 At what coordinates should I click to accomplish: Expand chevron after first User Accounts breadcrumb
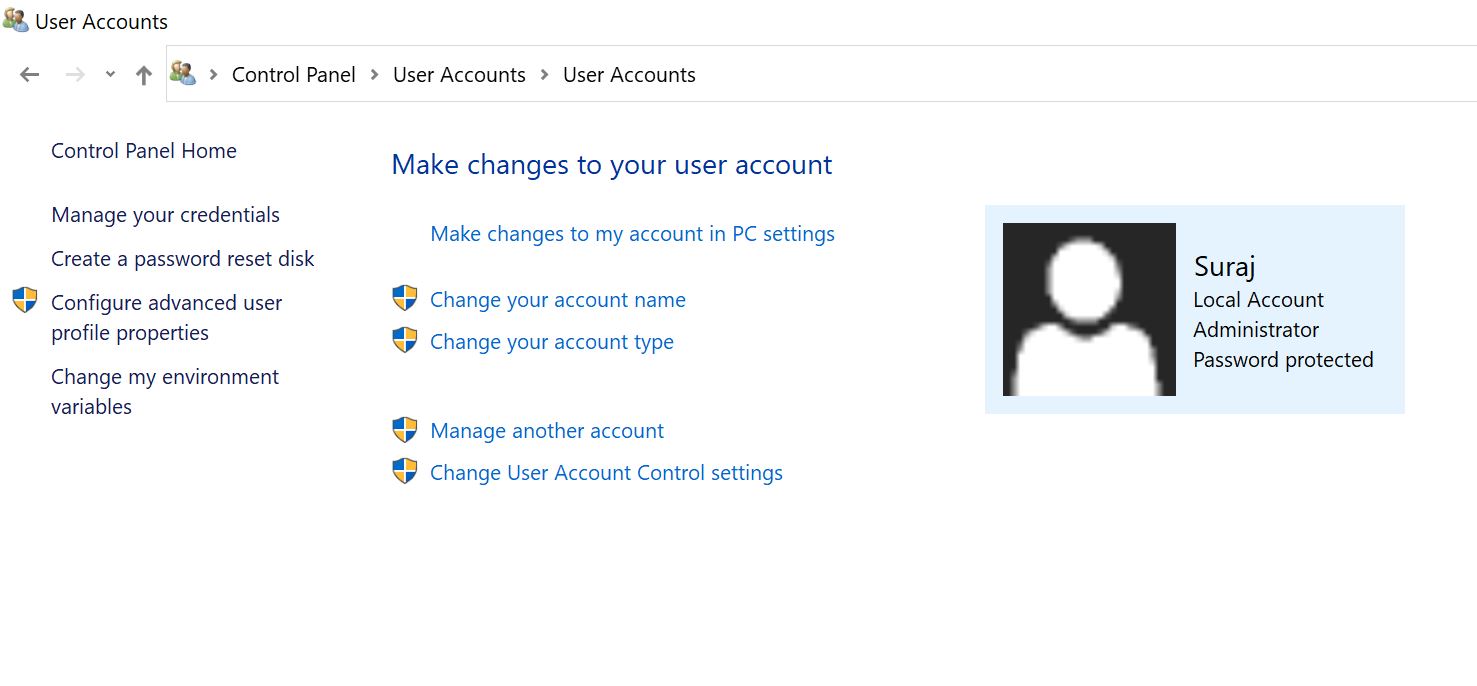[x=545, y=75]
